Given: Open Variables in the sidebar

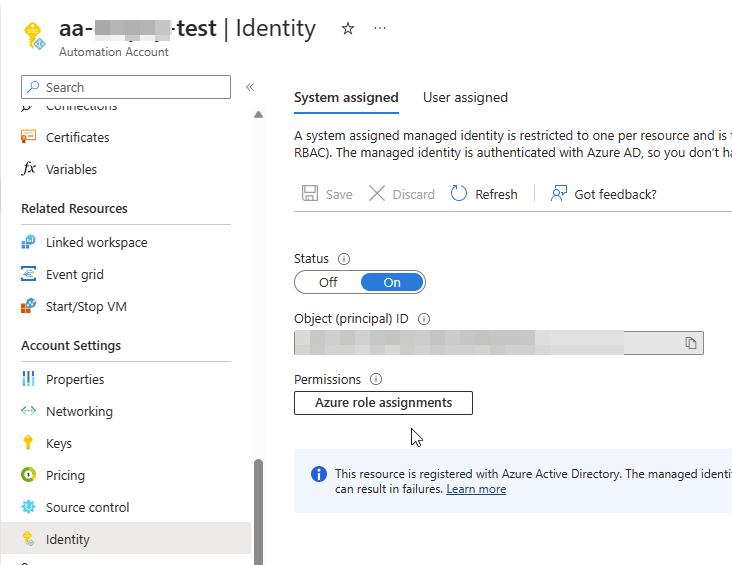Looking at the screenshot, I should point(71,169).
